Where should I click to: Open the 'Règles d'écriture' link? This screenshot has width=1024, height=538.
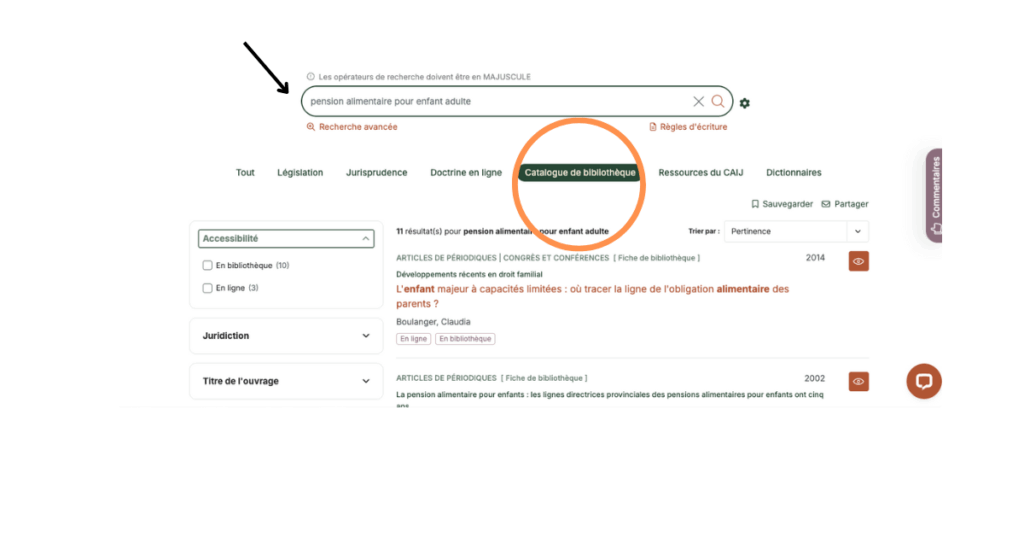[x=688, y=127]
